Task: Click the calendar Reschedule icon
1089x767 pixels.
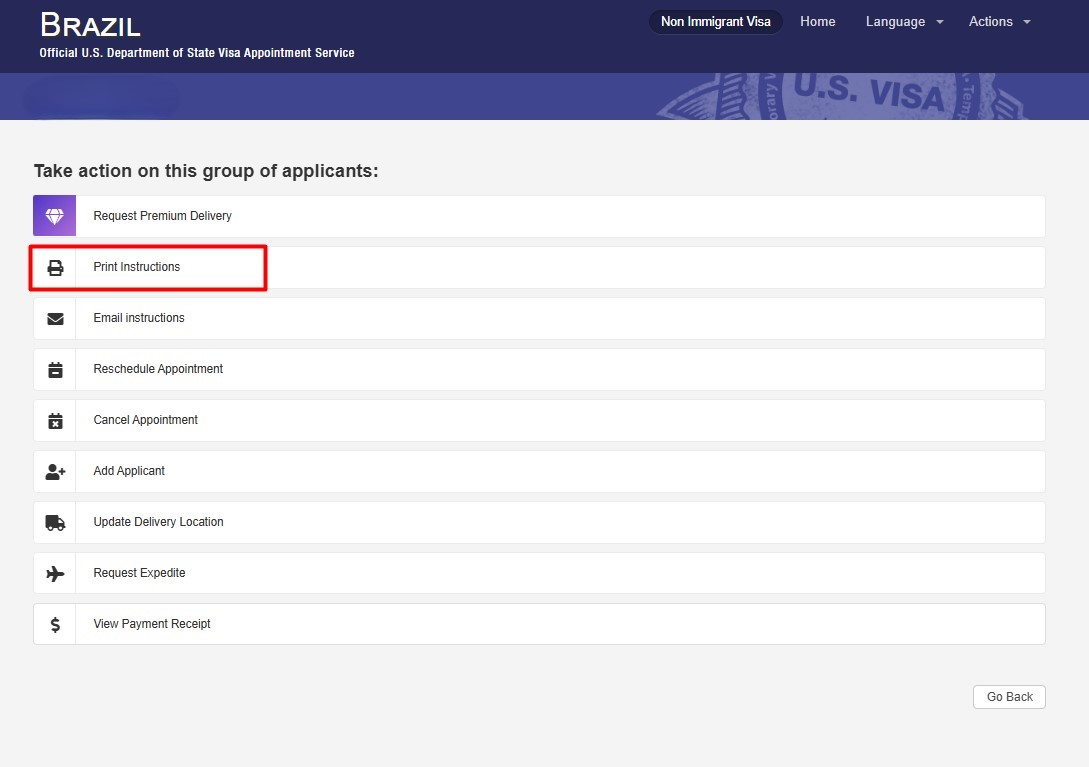Action: (x=55, y=370)
